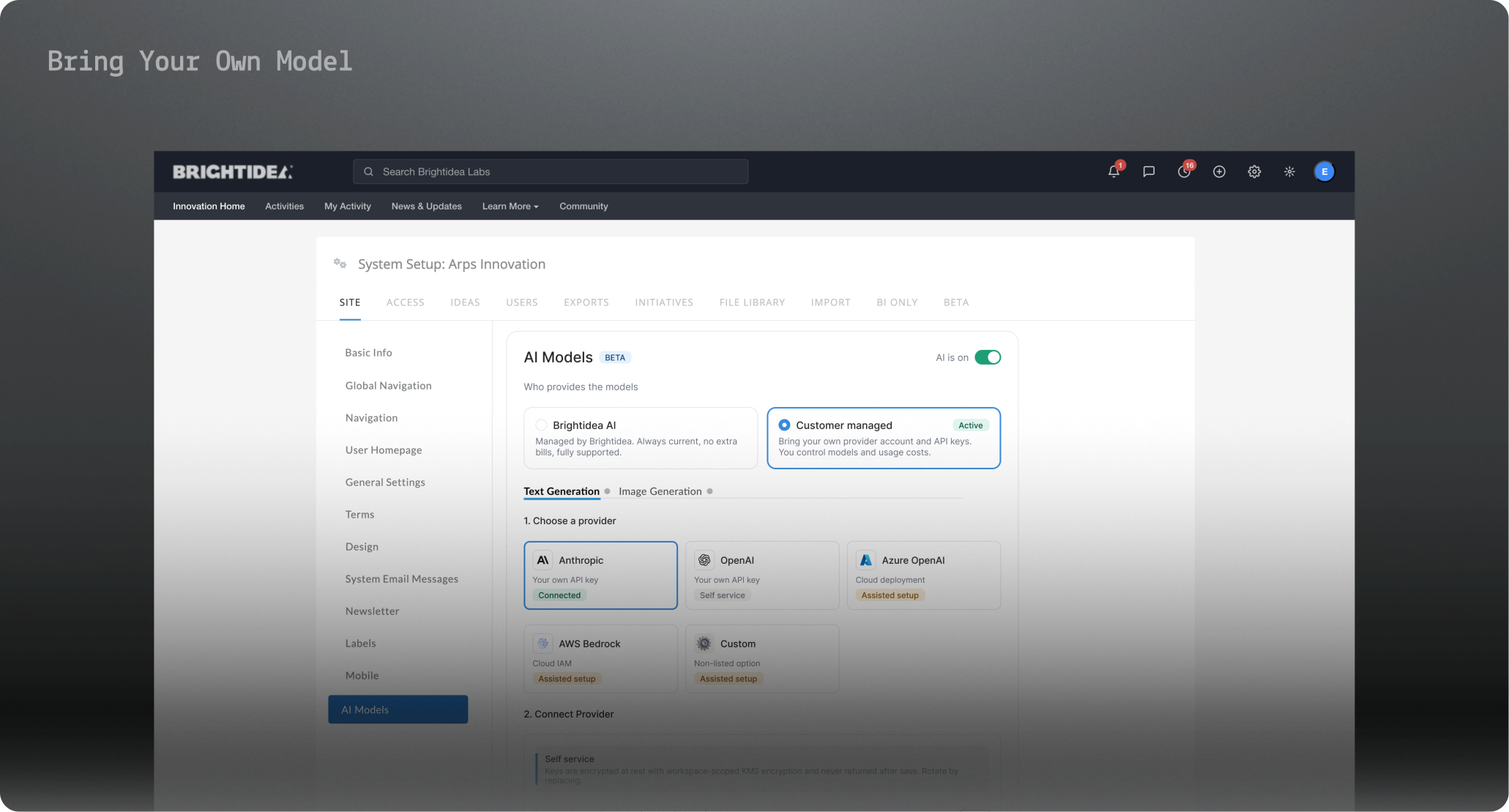The width and height of the screenshot is (1509, 812).
Task: Open the Mobile sidebar item
Action: click(x=362, y=676)
